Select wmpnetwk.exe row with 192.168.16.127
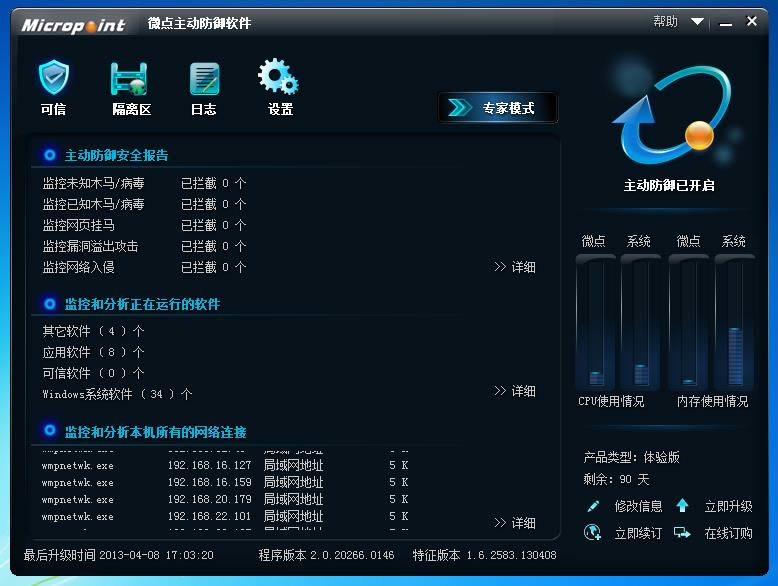778x586 pixels. point(225,465)
